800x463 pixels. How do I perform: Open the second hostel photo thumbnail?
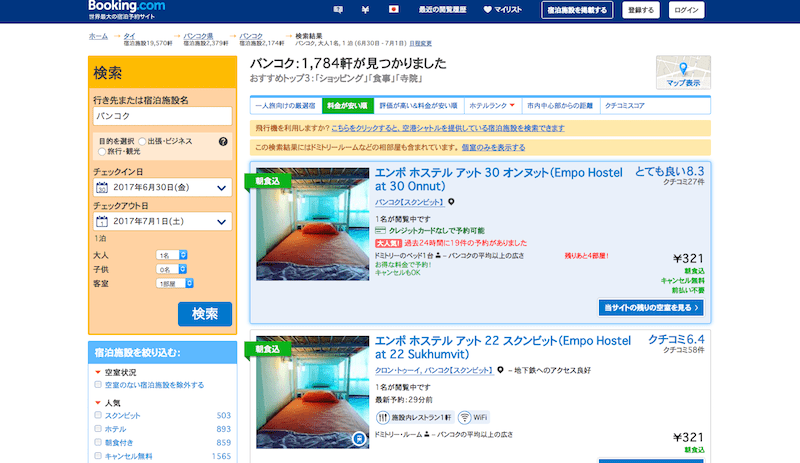tap(312, 392)
